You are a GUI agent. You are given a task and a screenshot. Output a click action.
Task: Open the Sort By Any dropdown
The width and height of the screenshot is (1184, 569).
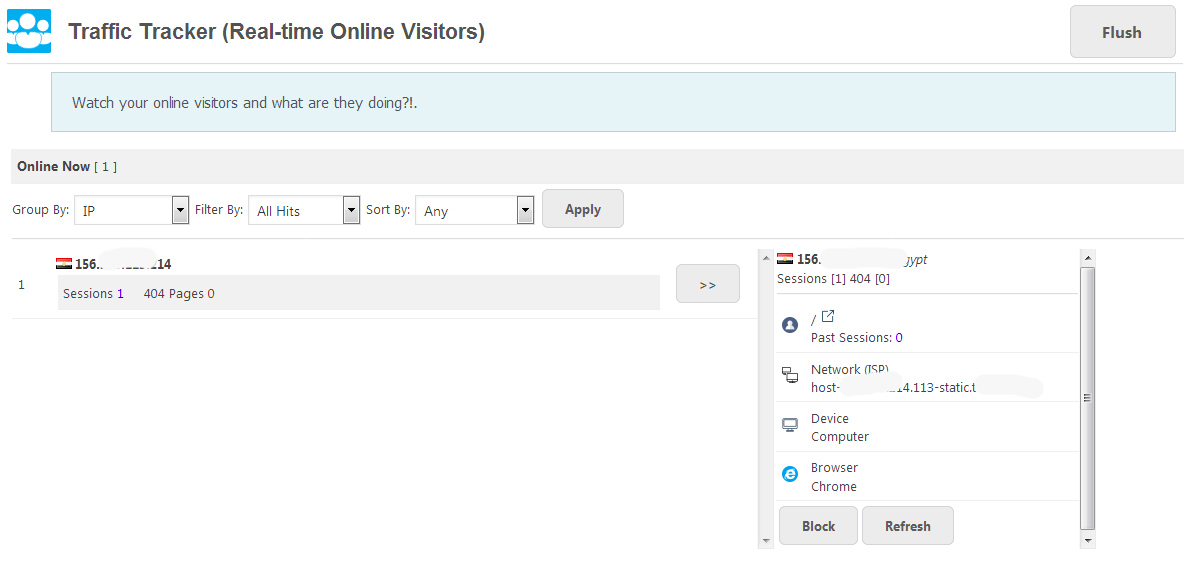pyautogui.click(x=474, y=211)
